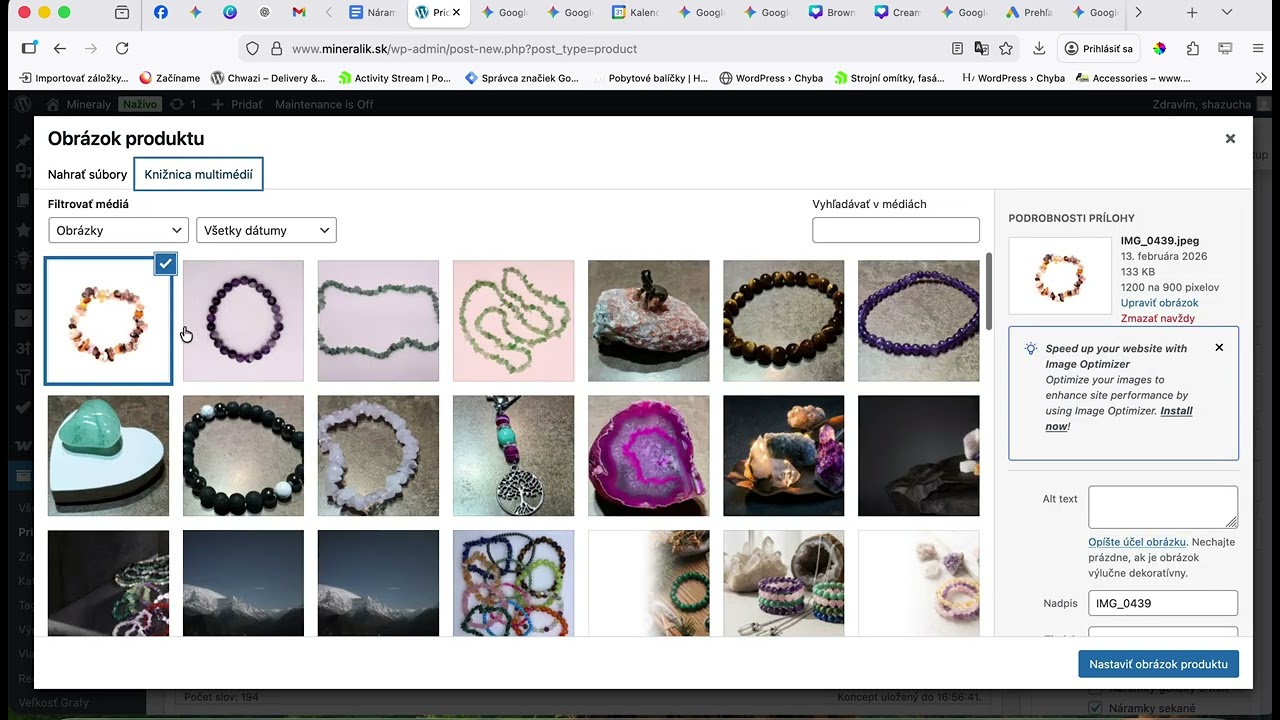This screenshot has width=1280, height=720.
Task: Click Nastaviť obrázok produktu button
Action: 1158,664
